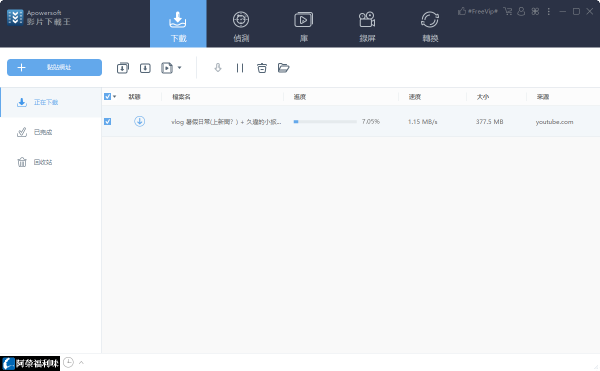This screenshot has height=371, width=600.
Task: Click the video file download icon
Action: 167,68
